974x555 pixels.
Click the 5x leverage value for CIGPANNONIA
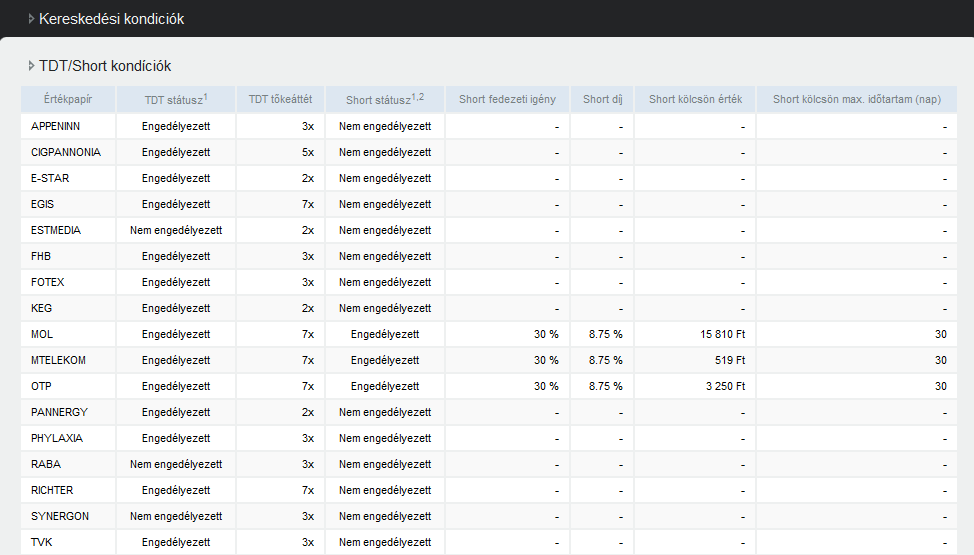308,152
